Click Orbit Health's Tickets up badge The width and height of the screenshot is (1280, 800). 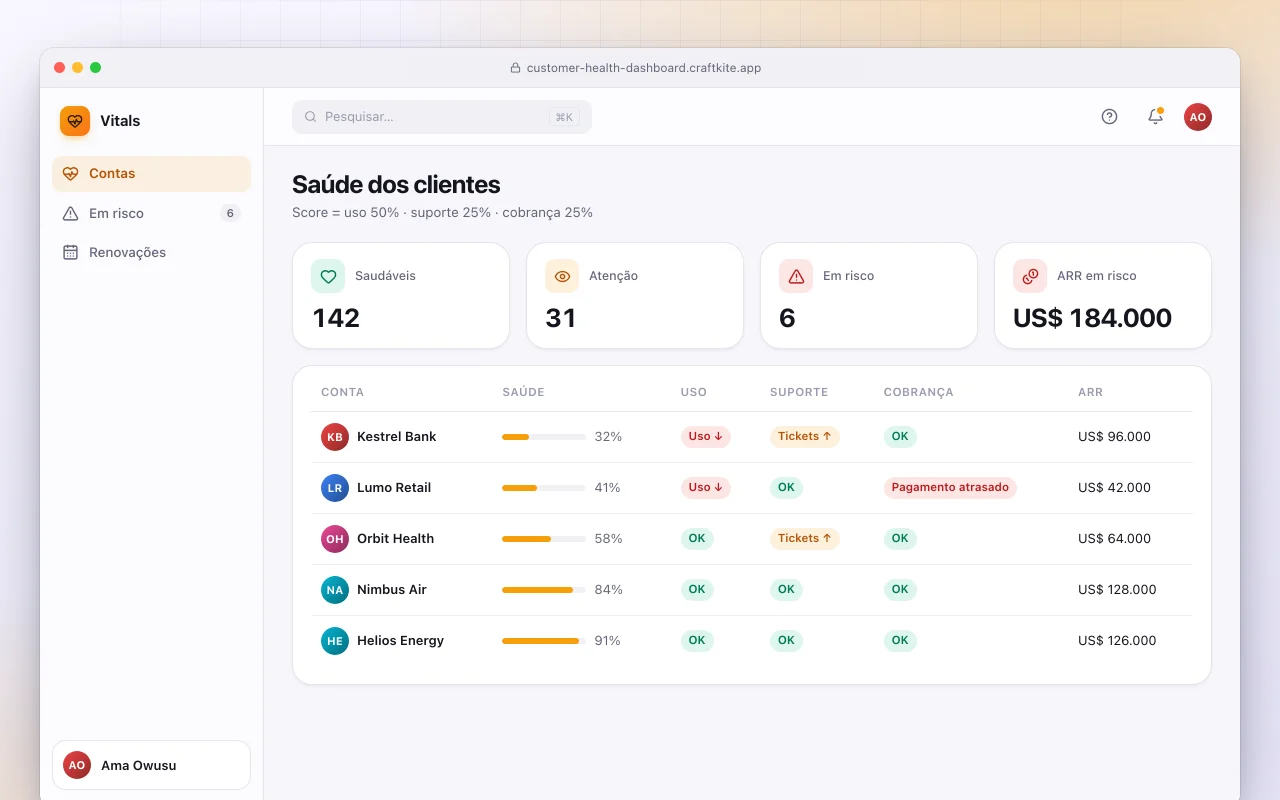[x=805, y=539]
